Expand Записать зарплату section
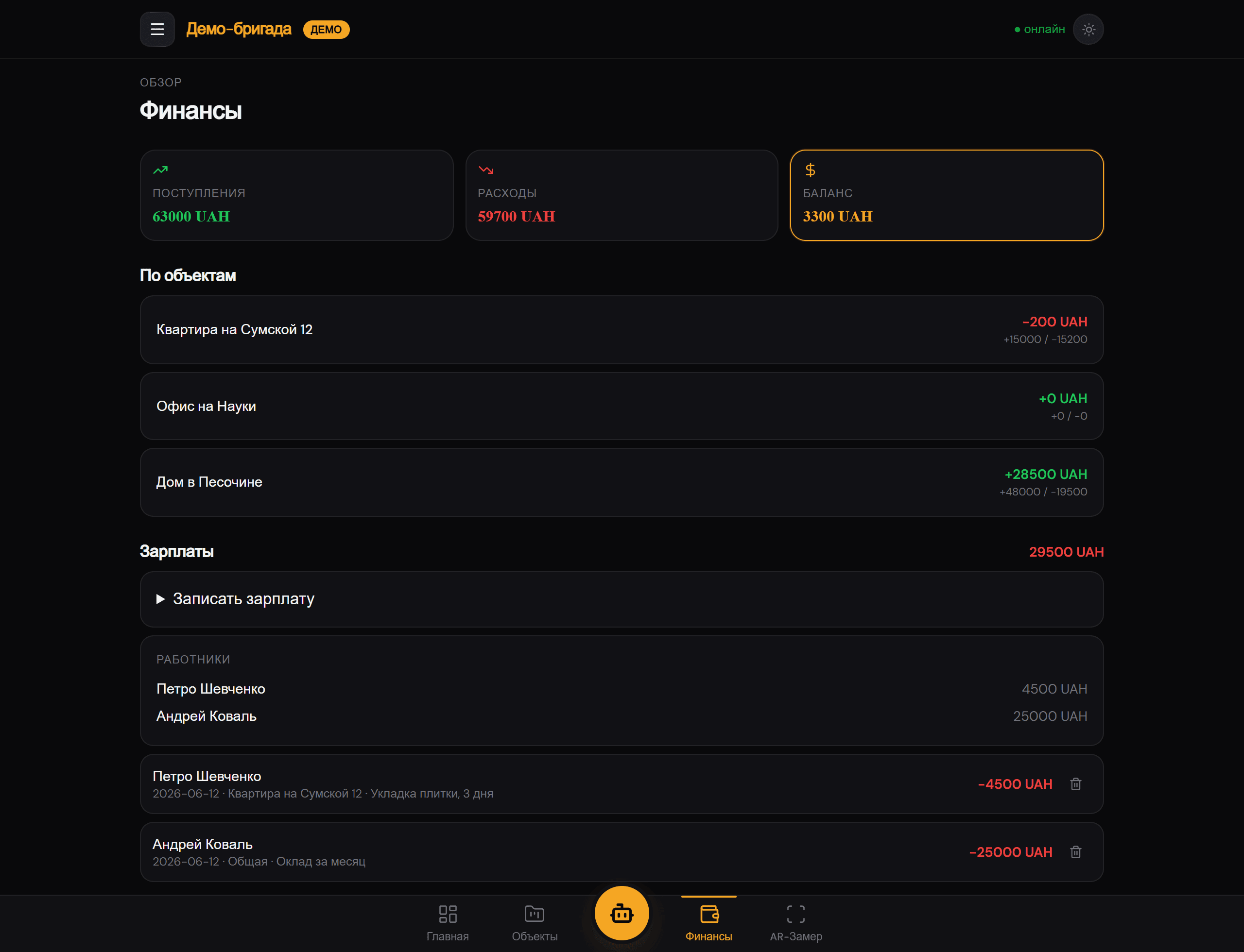Screen dimensions: 1244x952 (x=622, y=599)
